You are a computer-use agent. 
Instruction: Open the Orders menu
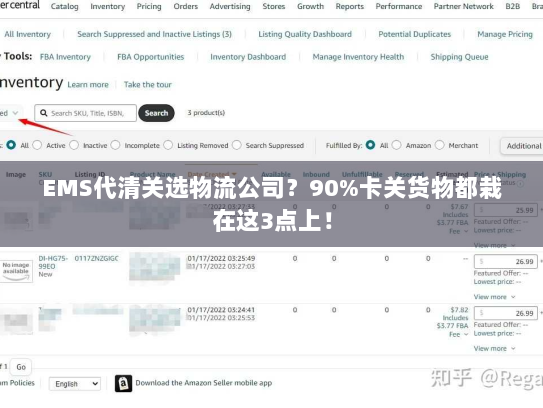click(x=186, y=6)
